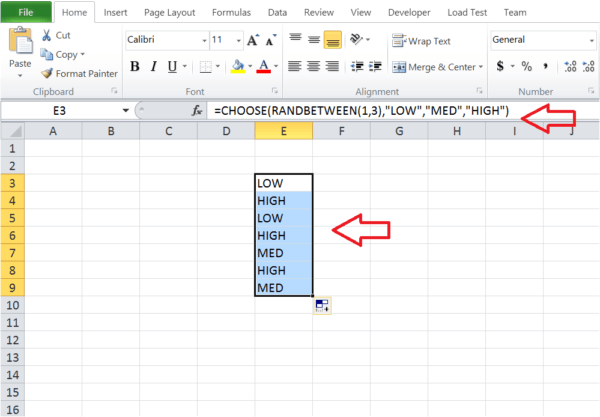Click Decrease Indent icon
This screenshot has height=417, width=600.
357,67
